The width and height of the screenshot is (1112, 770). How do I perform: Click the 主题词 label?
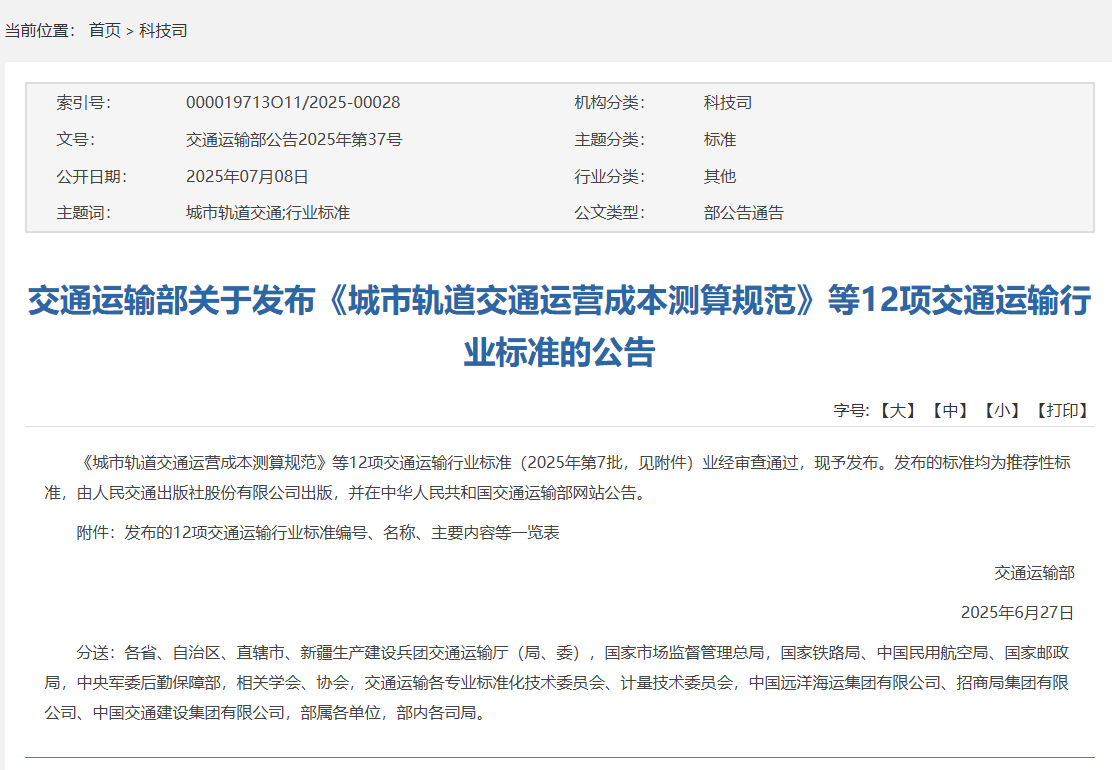pos(84,213)
